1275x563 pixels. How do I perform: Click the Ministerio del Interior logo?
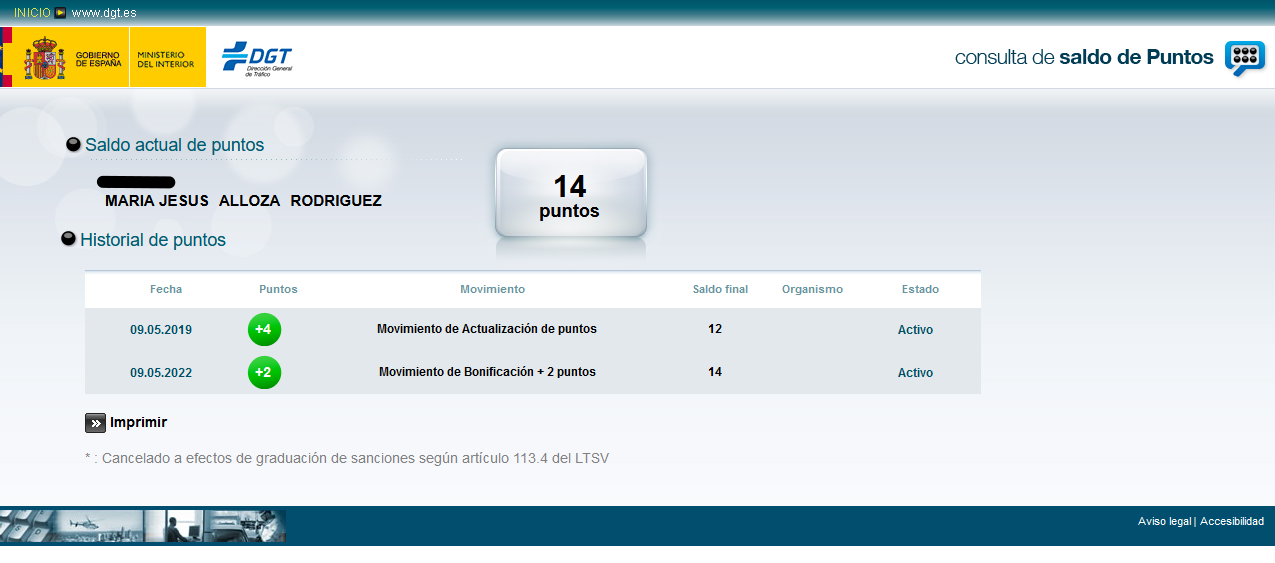pyautogui.click(x=166, y=58)
